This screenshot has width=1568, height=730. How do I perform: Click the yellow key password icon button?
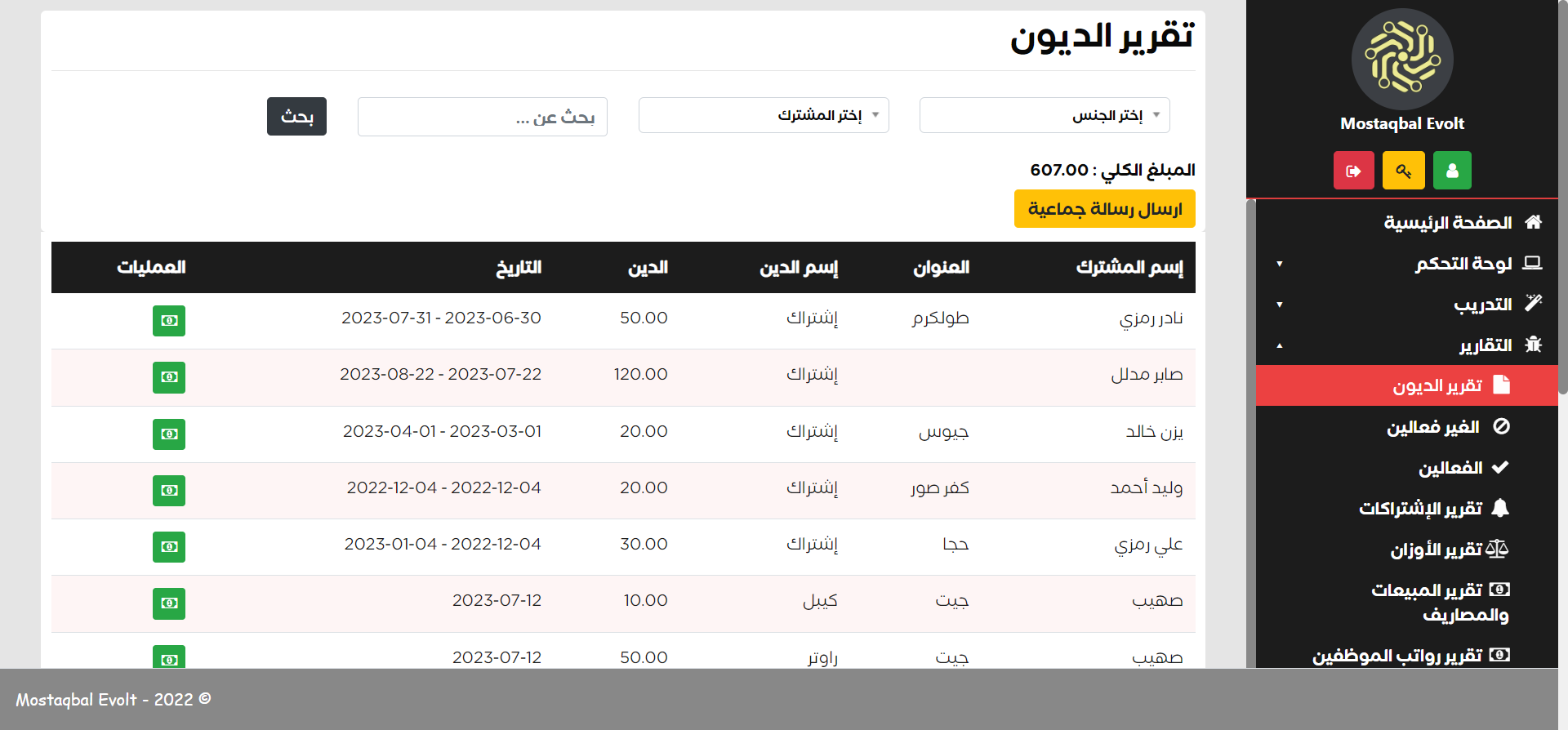point(1403,171)
